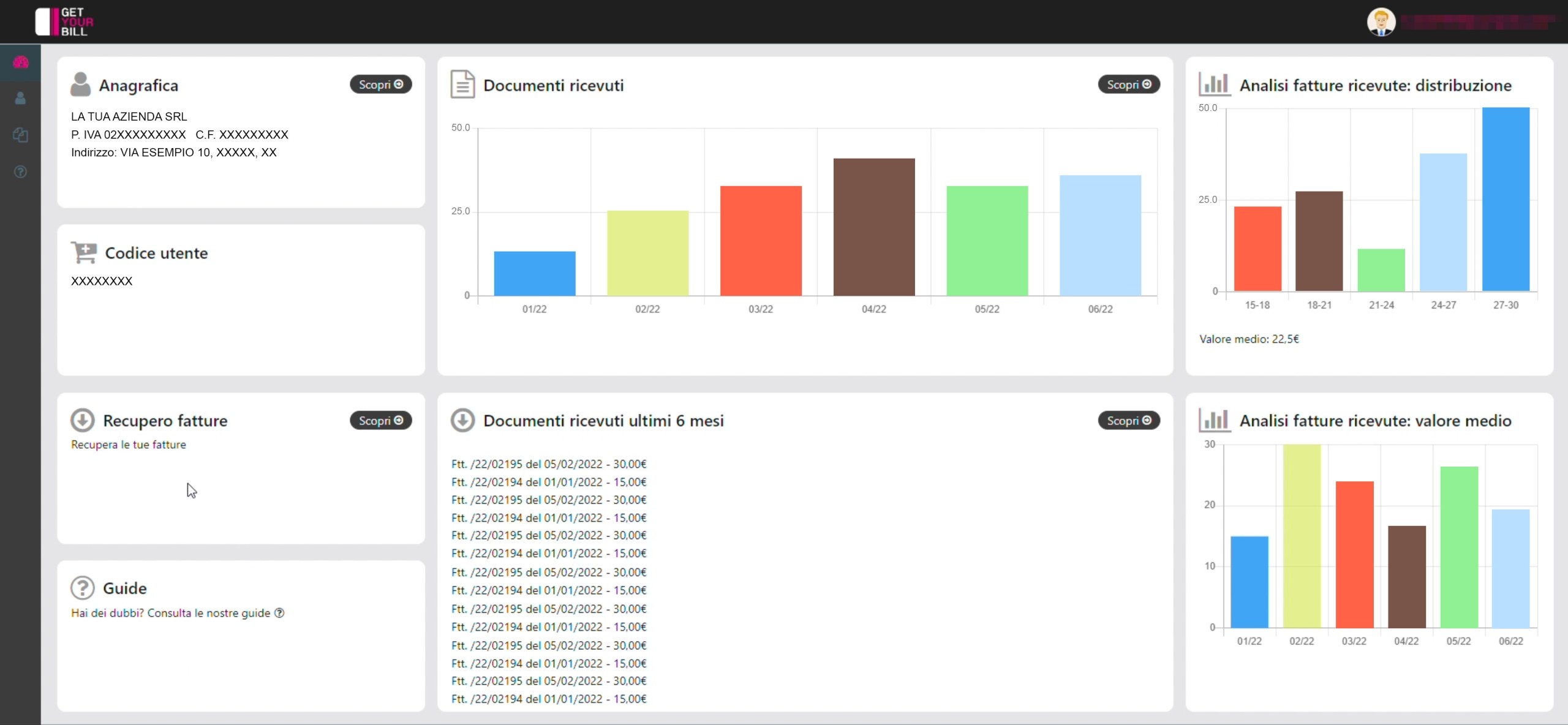Image resolution: width=1568 pixels, height=725 pixels.
Task: Click the Codice utente cart icon
Action: 84,252
